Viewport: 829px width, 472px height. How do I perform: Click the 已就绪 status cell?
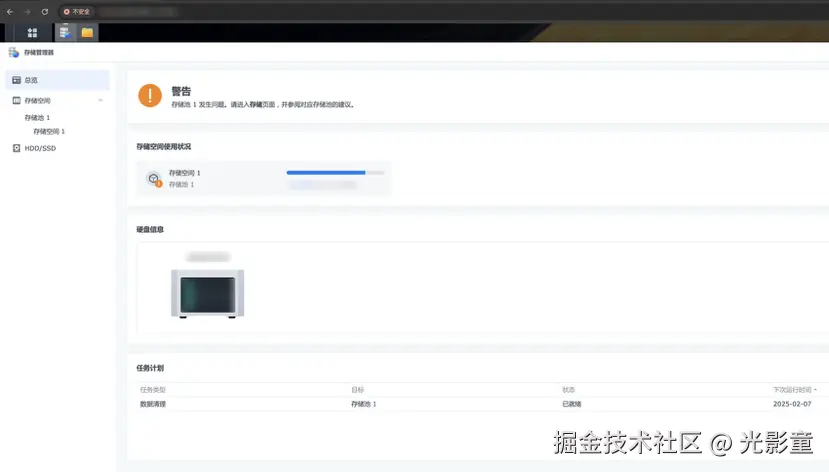click(x=572, y=404)
